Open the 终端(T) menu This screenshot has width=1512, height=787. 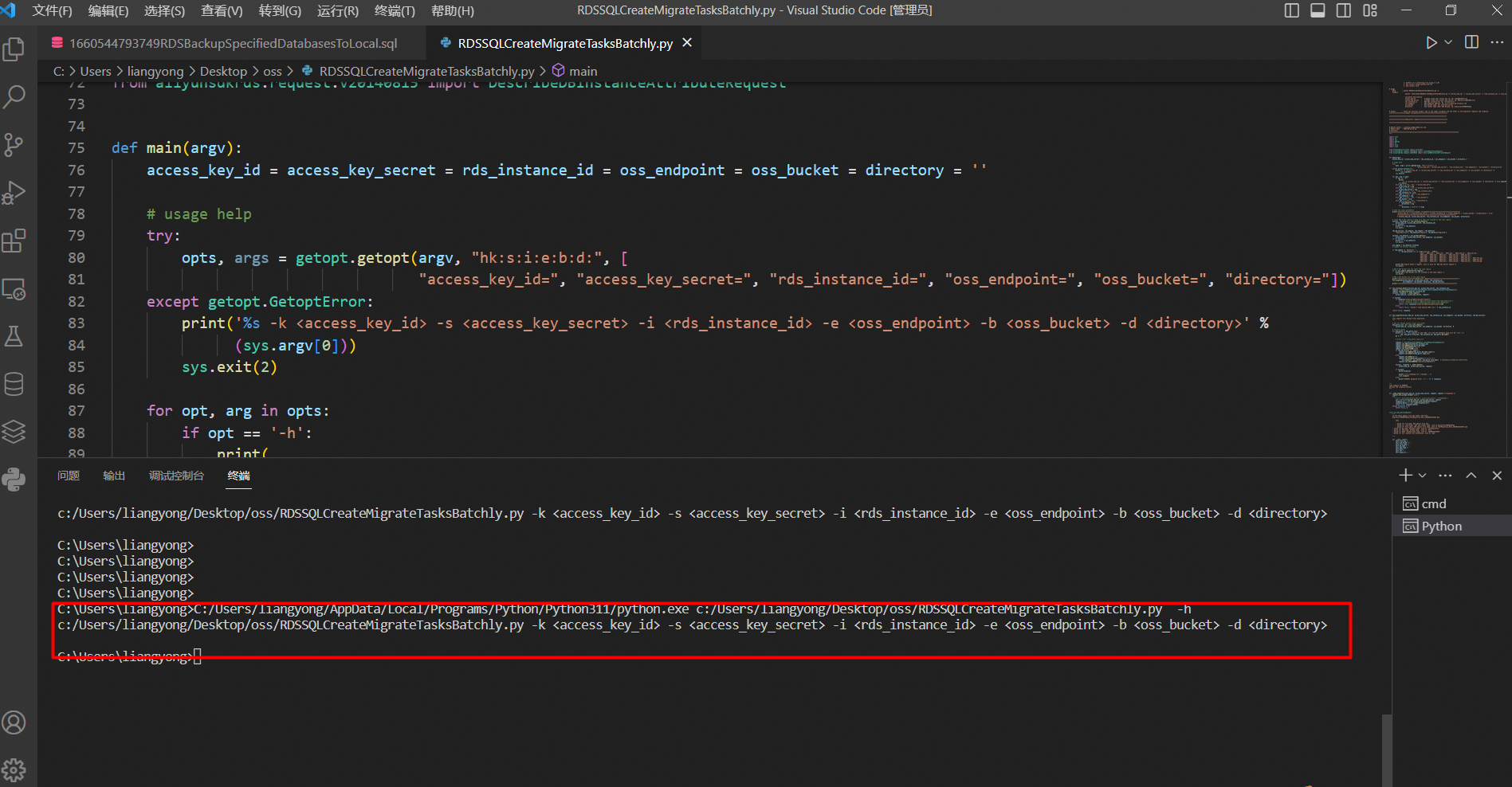(x=395, y=10)
